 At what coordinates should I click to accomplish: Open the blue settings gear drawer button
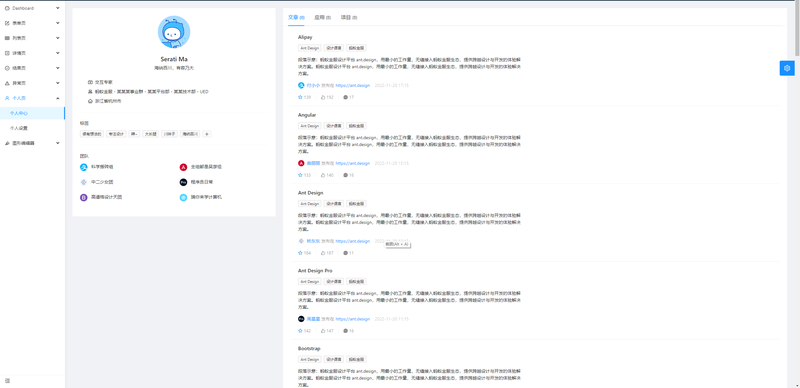pyautogui.click(x=787, y=68)
